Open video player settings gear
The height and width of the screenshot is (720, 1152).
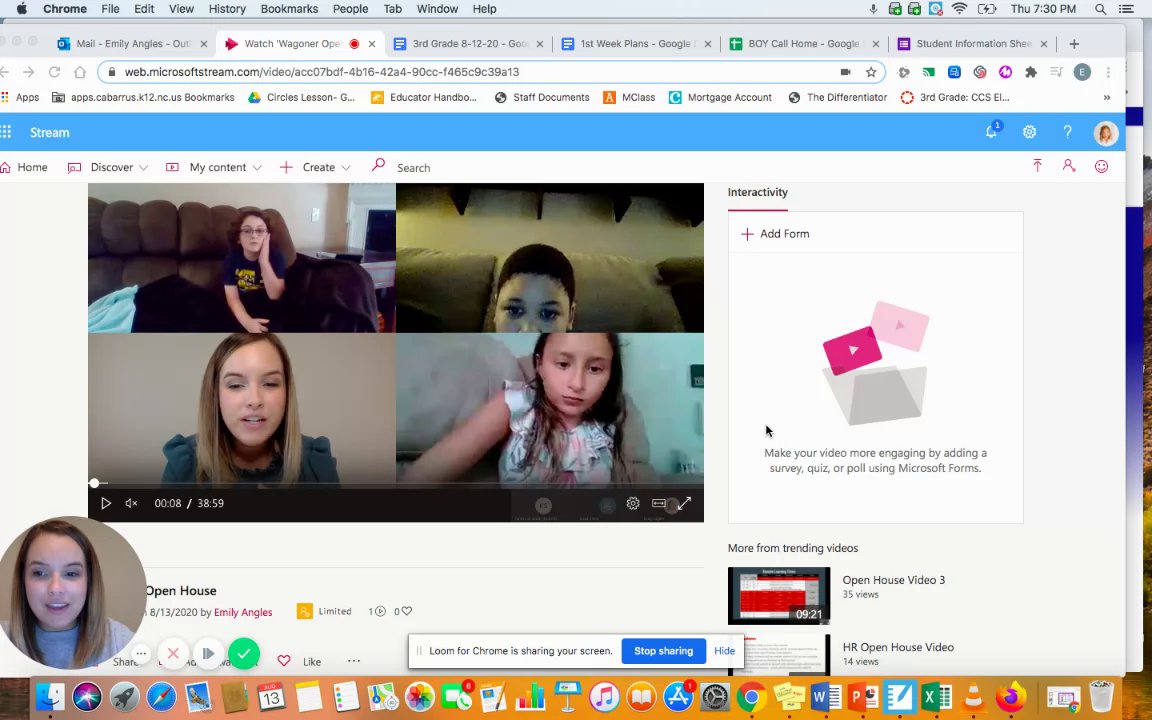tap(633, 503)
